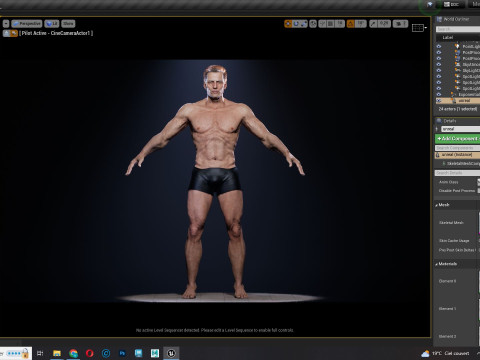The image size is (480, 360).
Task: Open Photoshop from the taskbar
Action: coord(122,353)
